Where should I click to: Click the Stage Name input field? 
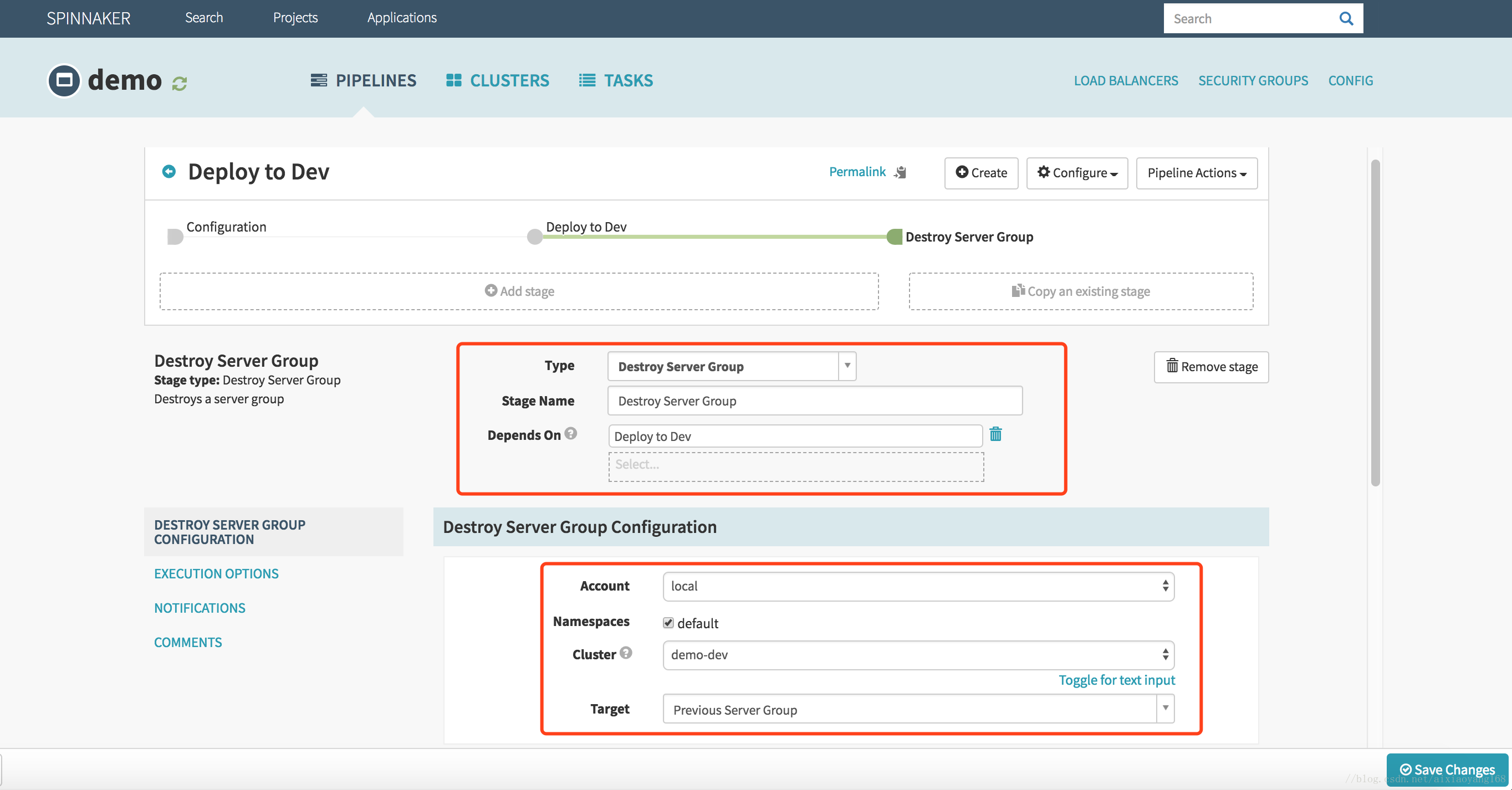(x=815, y=401)
